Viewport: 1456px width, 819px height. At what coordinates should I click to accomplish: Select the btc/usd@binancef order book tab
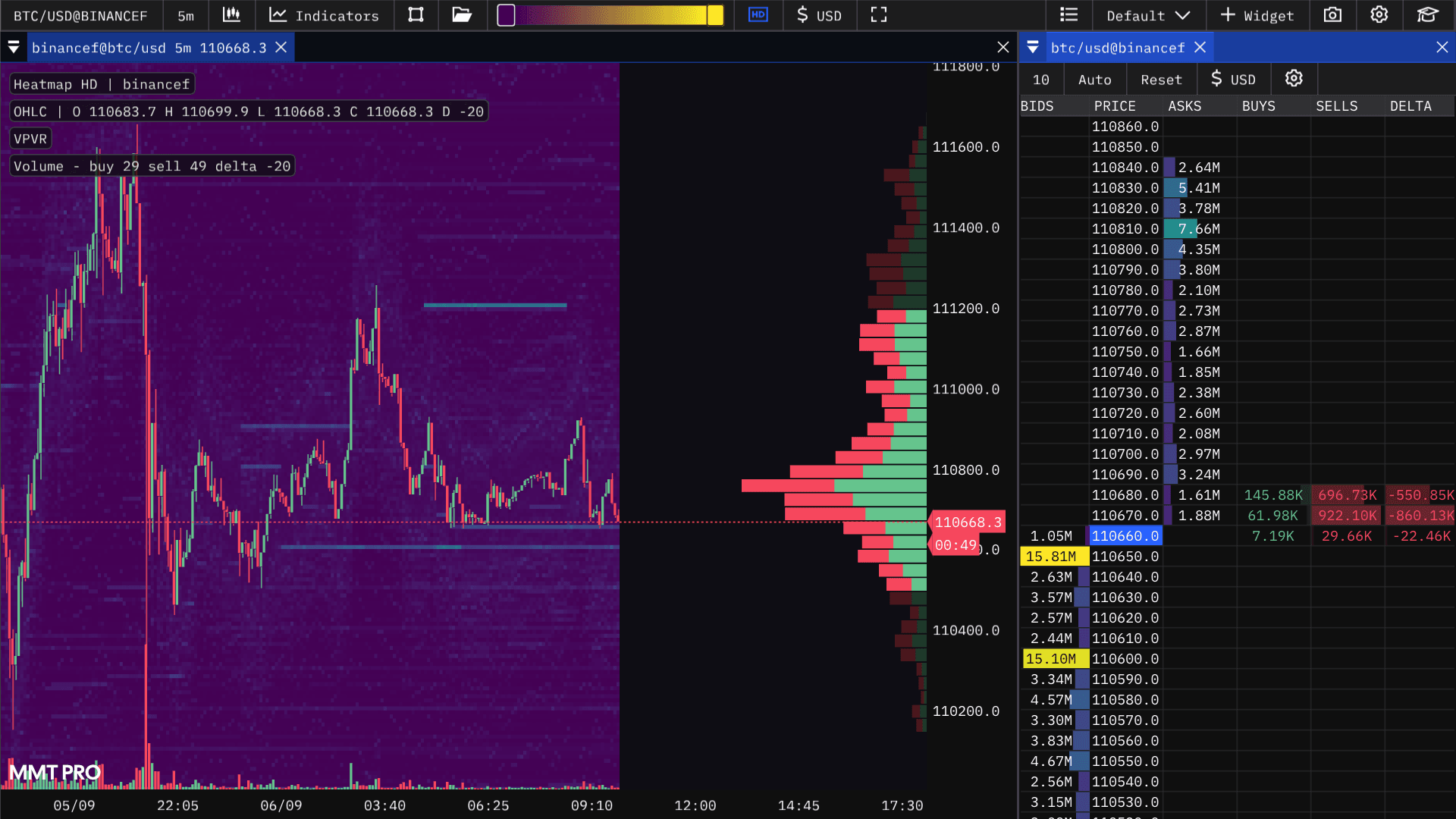tap(1117, 48)
